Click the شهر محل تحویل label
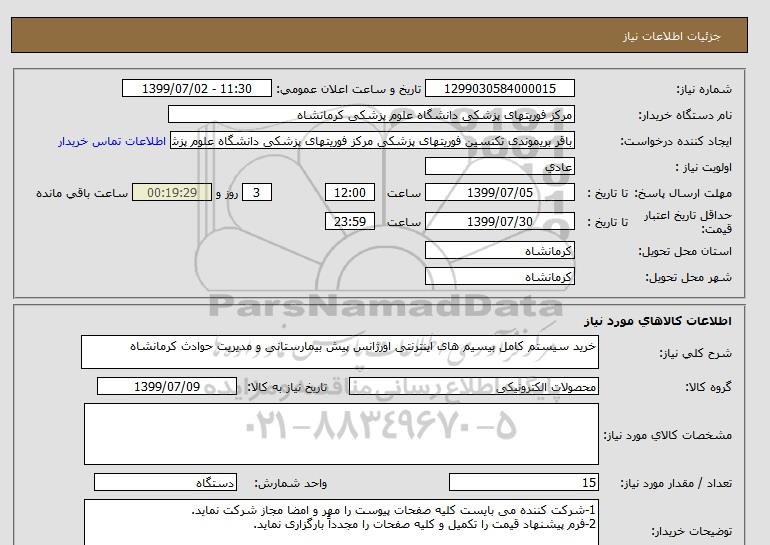The height and width of the screenshot is (545, 770). (x=688, y=277)
